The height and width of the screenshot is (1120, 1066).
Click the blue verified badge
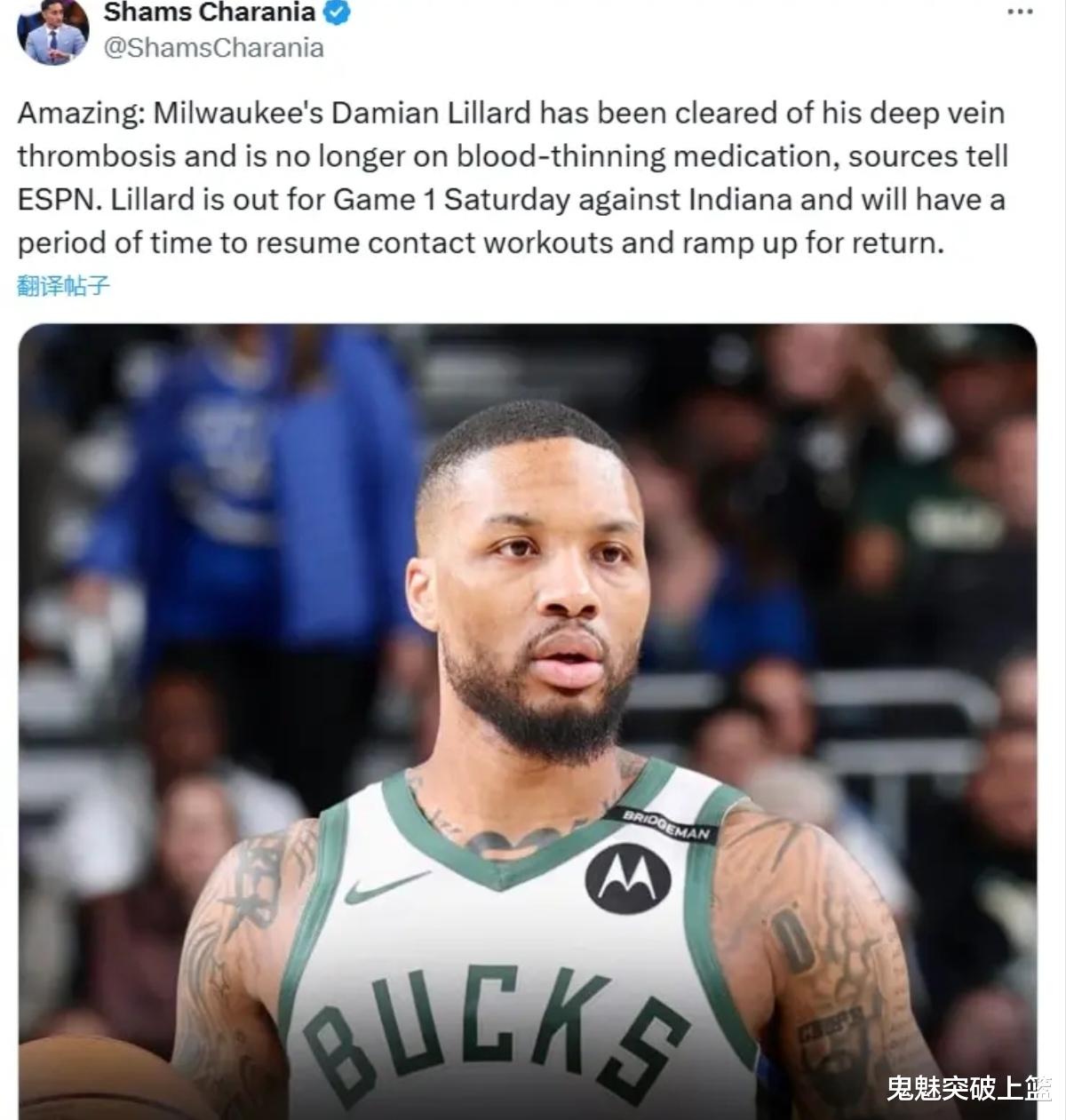[x=338, y=12]
